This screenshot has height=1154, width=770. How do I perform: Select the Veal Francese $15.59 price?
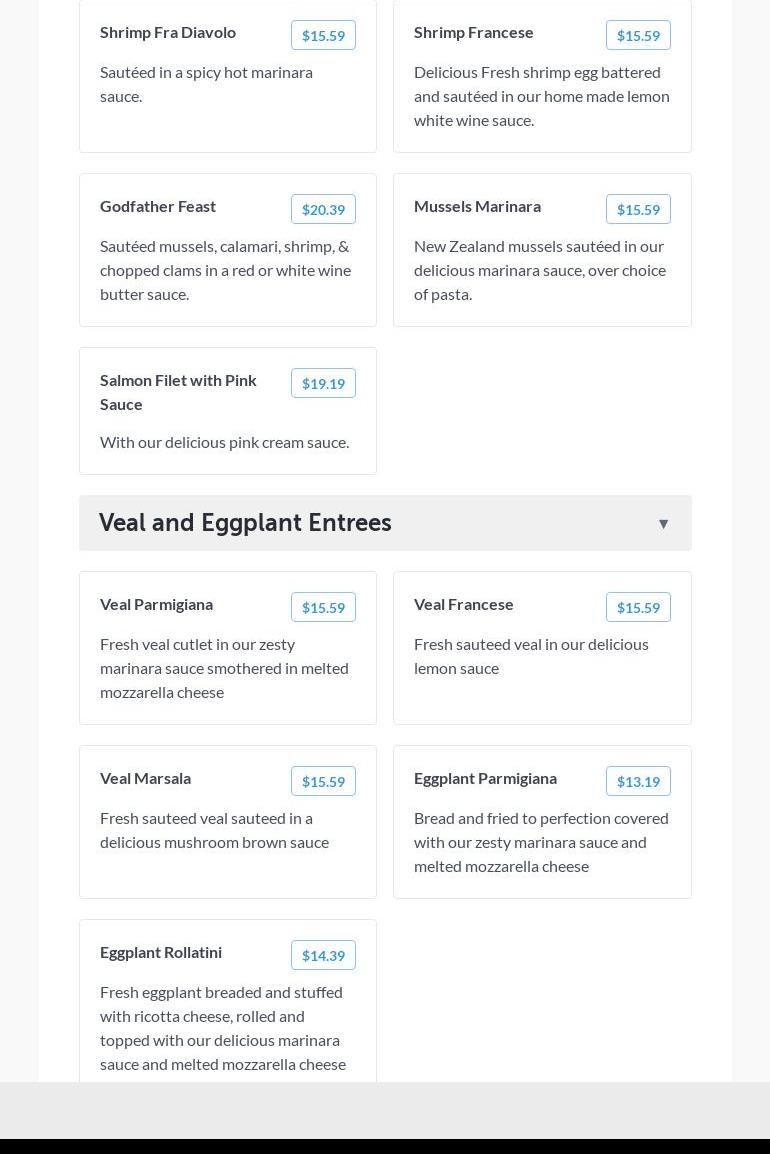tap(638, 608)
